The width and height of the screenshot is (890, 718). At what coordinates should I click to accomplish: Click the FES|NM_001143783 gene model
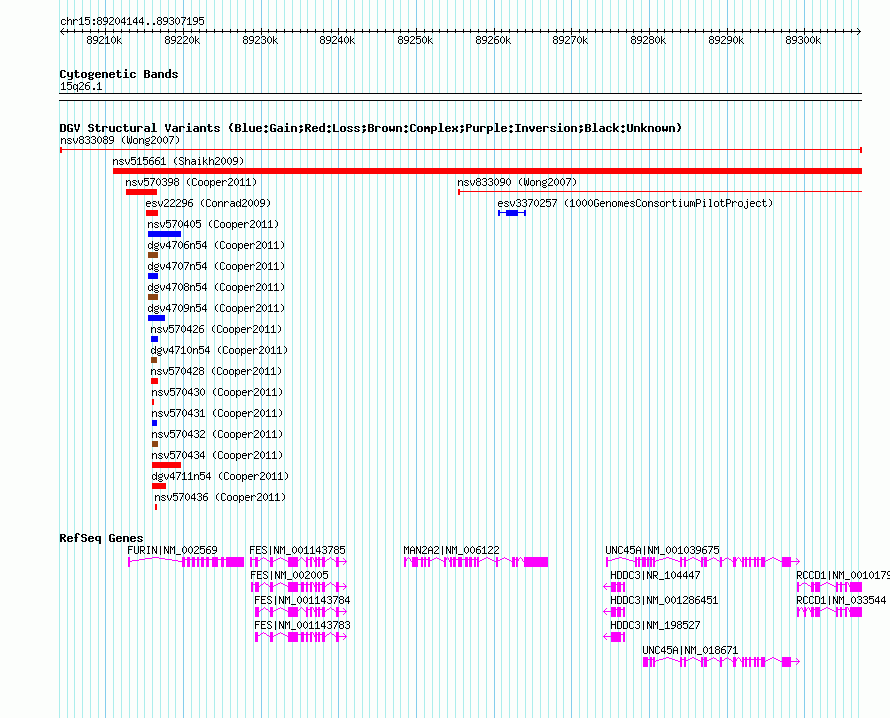(x=301, y=637)
